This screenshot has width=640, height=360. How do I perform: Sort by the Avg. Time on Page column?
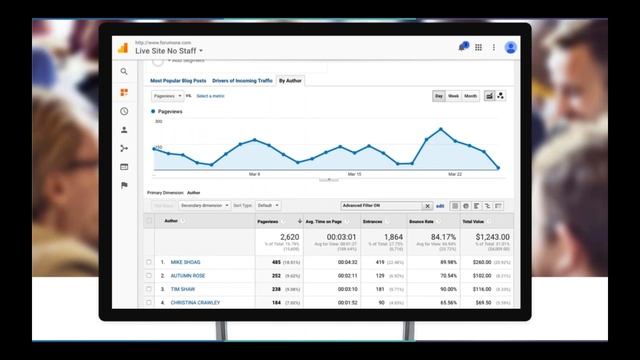tap(324, 222)
